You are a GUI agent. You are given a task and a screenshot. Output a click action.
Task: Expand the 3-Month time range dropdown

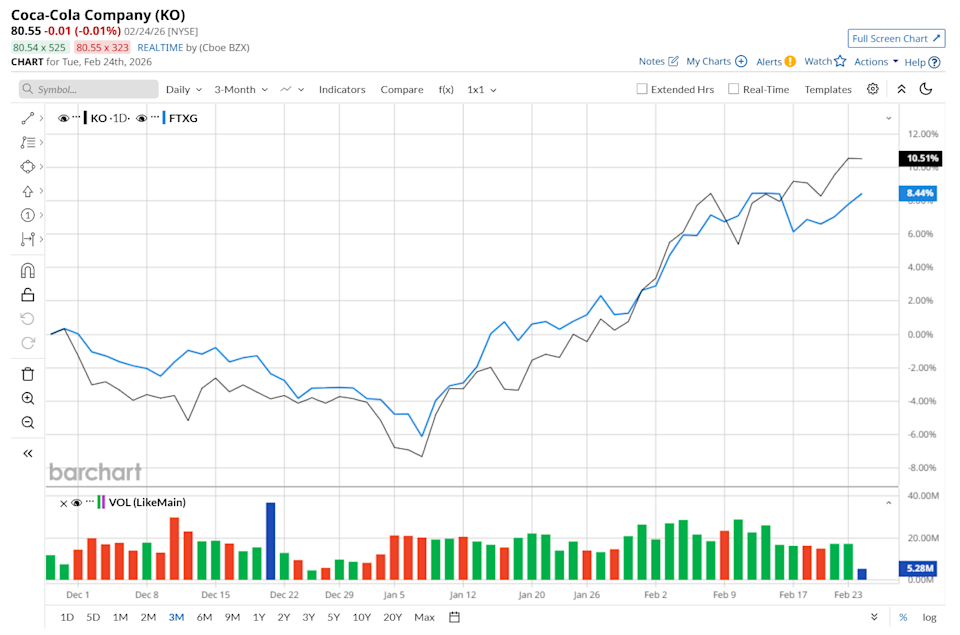click(x=238, y=89)
